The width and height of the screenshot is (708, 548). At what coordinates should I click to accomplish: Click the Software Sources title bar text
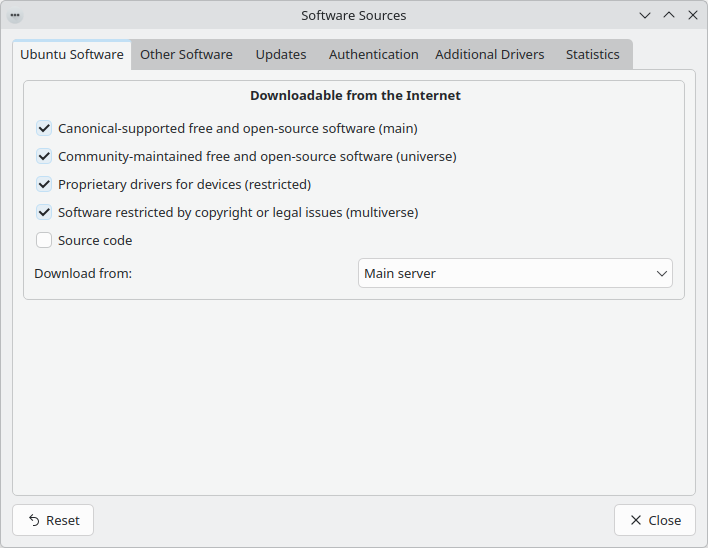(353, 16)
